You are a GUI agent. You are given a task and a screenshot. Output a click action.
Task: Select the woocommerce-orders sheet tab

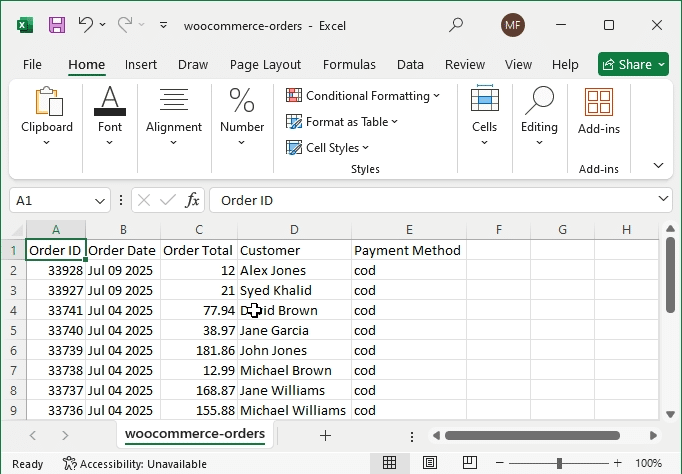pos(195,434)
